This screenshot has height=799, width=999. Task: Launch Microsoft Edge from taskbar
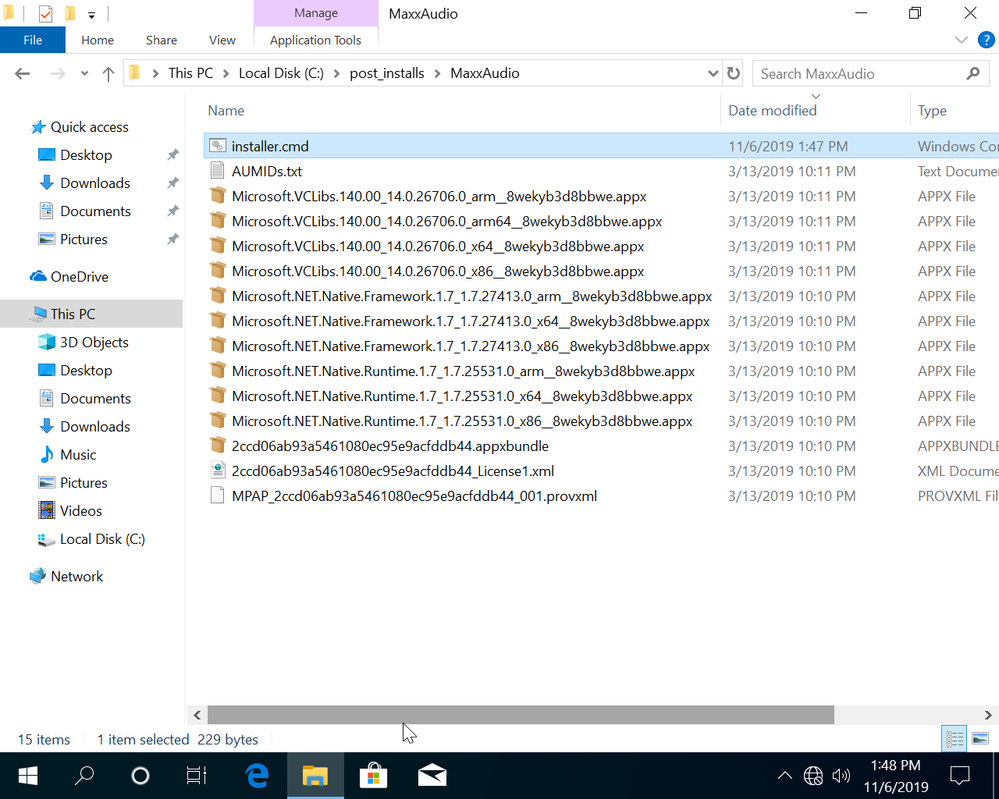pyautogui.click(x=257, y=775)
